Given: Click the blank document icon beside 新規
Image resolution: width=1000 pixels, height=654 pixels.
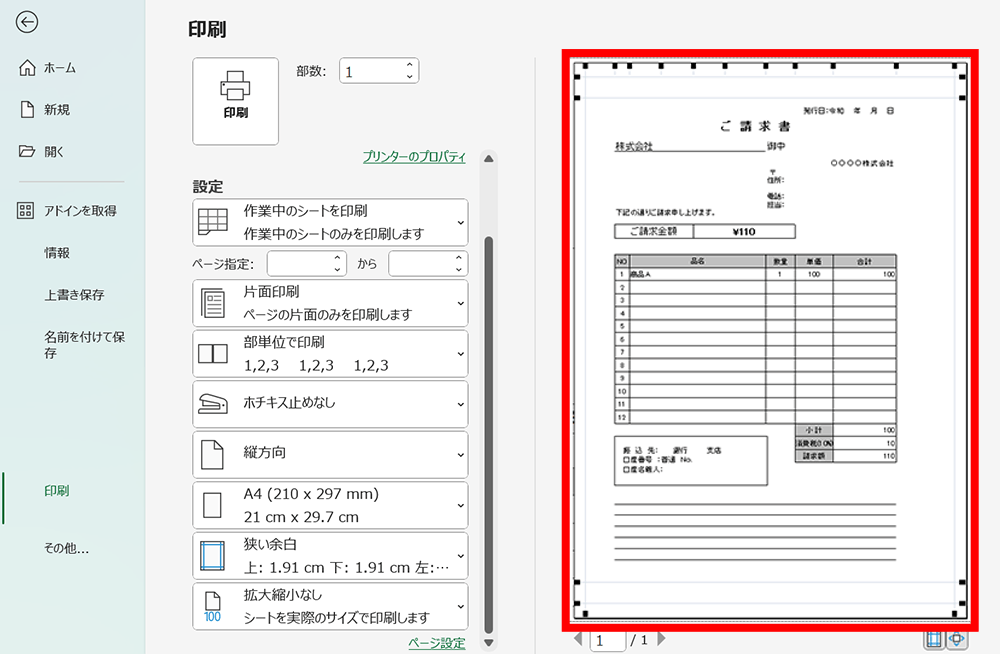Looking at the screenshot, I should [x=27, y=109].
